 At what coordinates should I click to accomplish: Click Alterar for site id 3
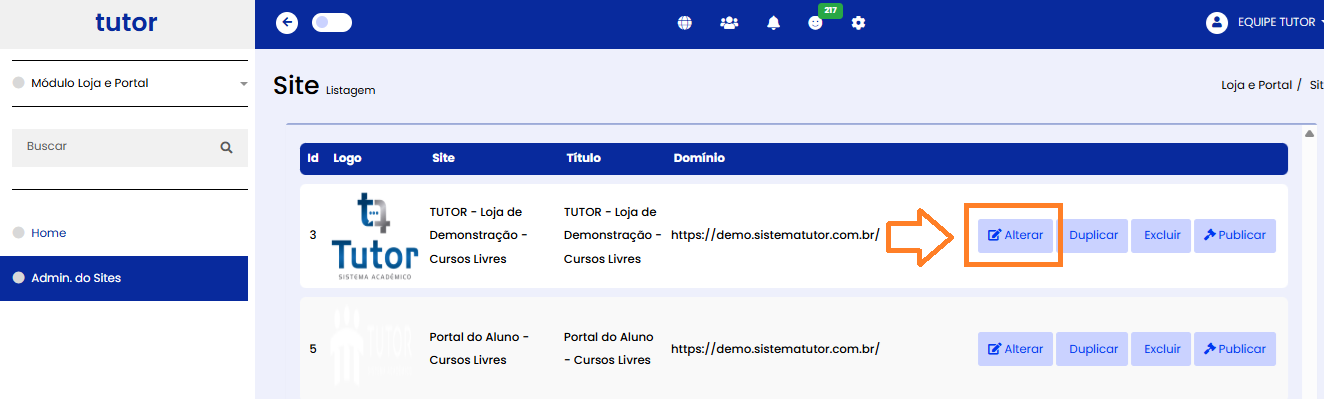[1015, 236]
